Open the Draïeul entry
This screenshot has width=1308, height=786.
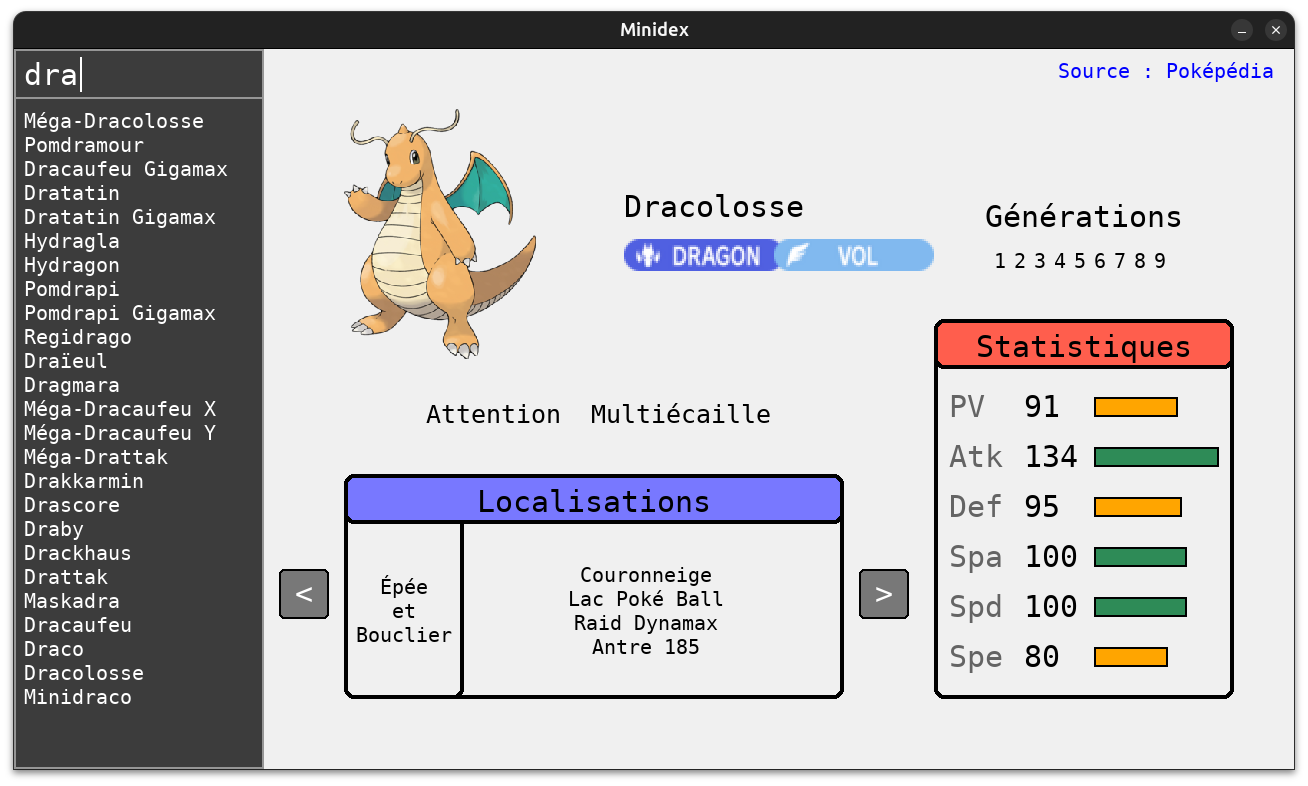tap(66, 361)
